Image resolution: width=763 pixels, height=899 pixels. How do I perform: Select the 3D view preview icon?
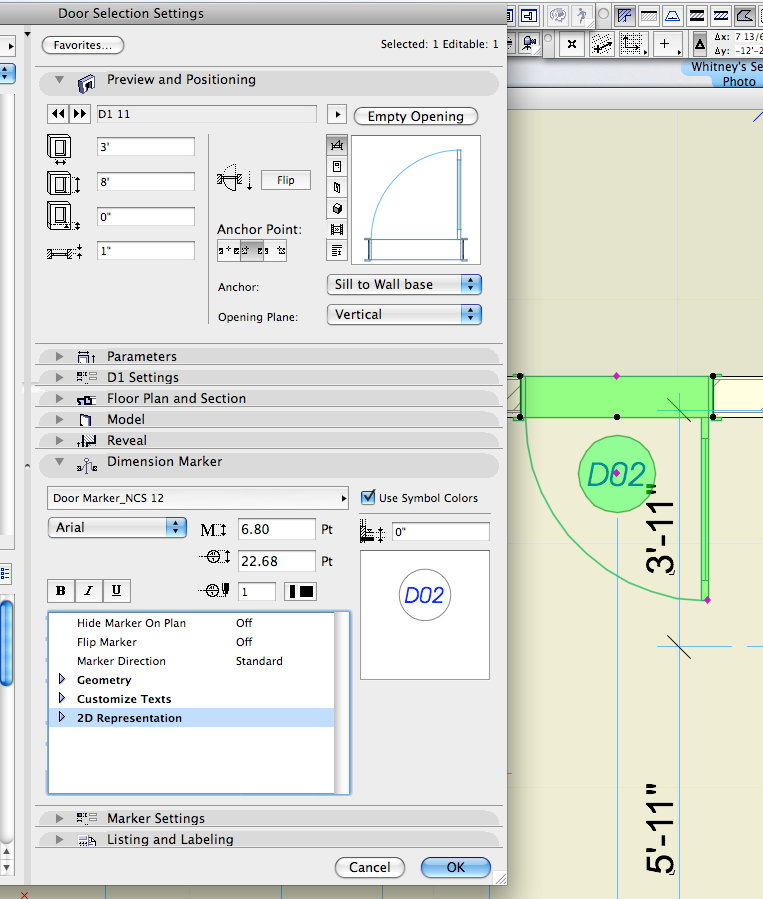point(337,208)
